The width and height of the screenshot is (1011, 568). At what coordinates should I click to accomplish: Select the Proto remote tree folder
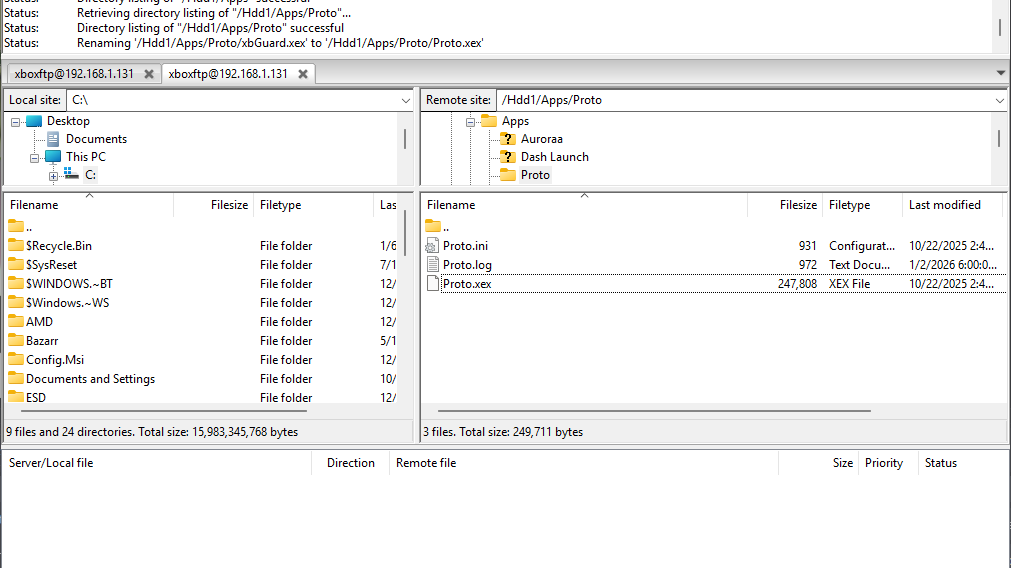point(535,175)
